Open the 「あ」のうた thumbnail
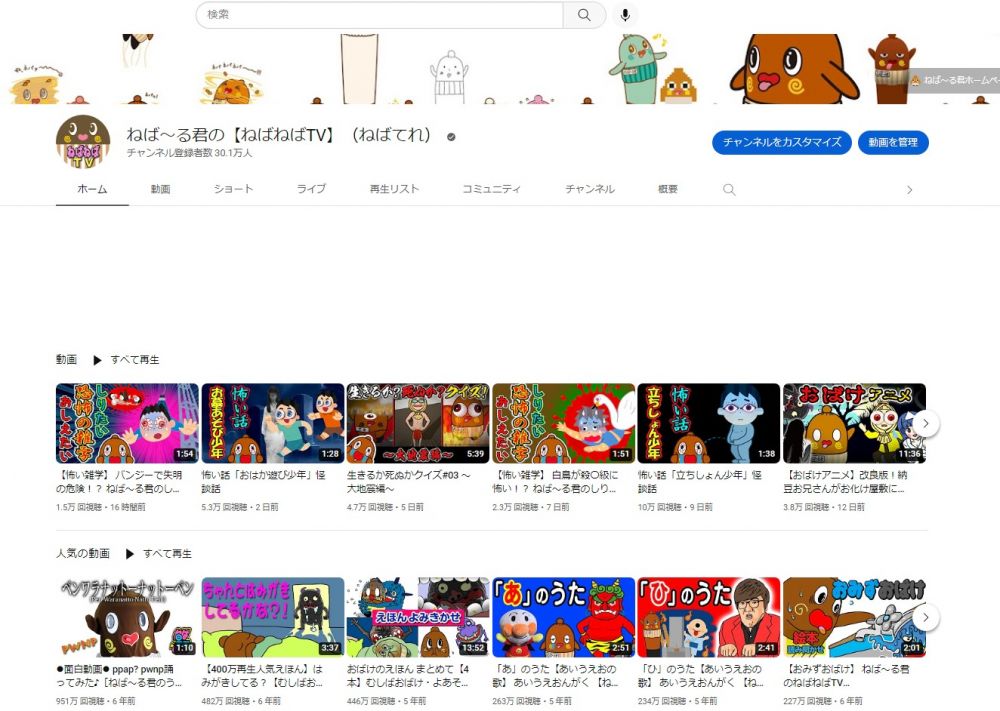1000x711 pixels. point(564,617)
